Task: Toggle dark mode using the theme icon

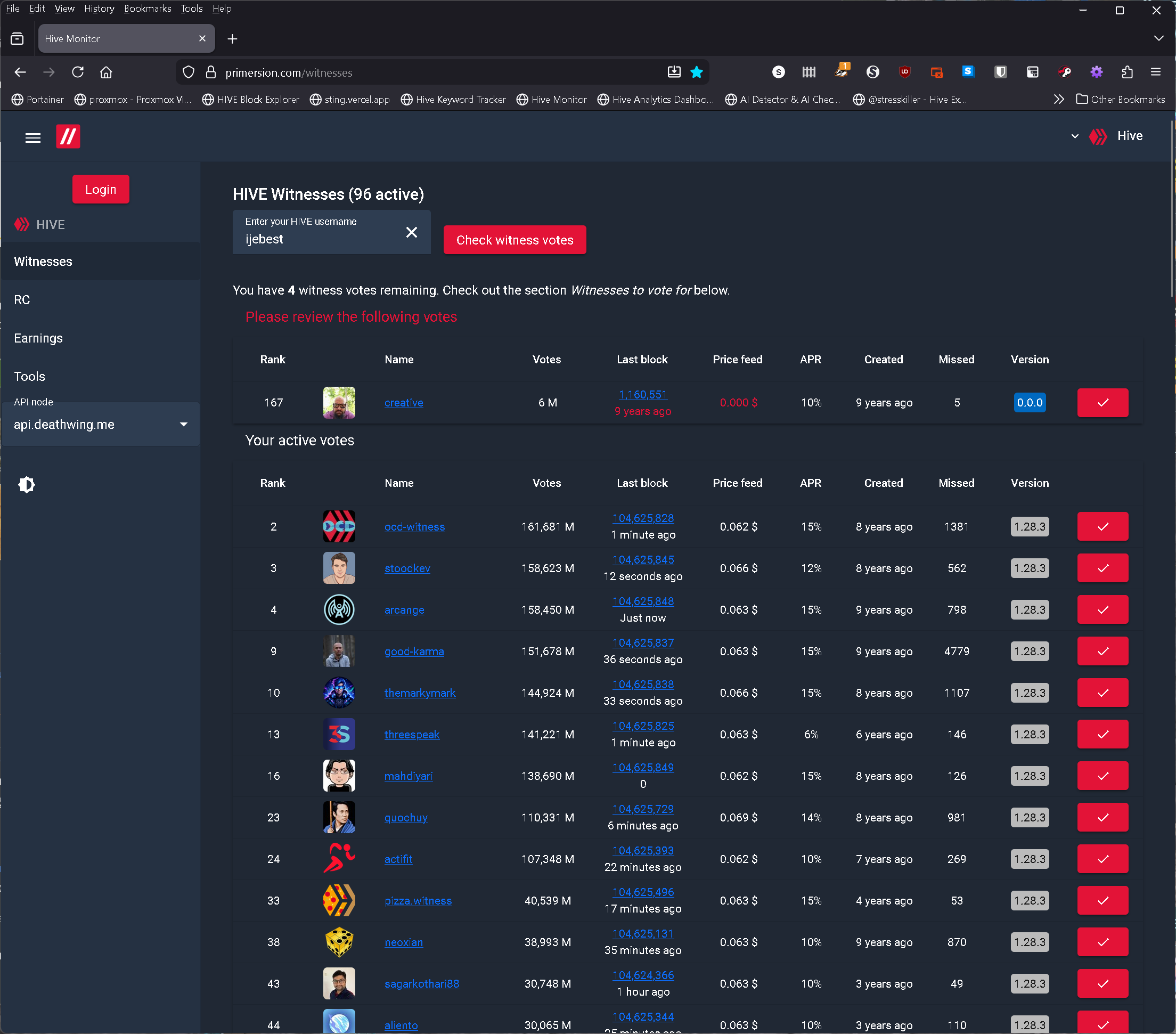Action: tap(27, 484)
